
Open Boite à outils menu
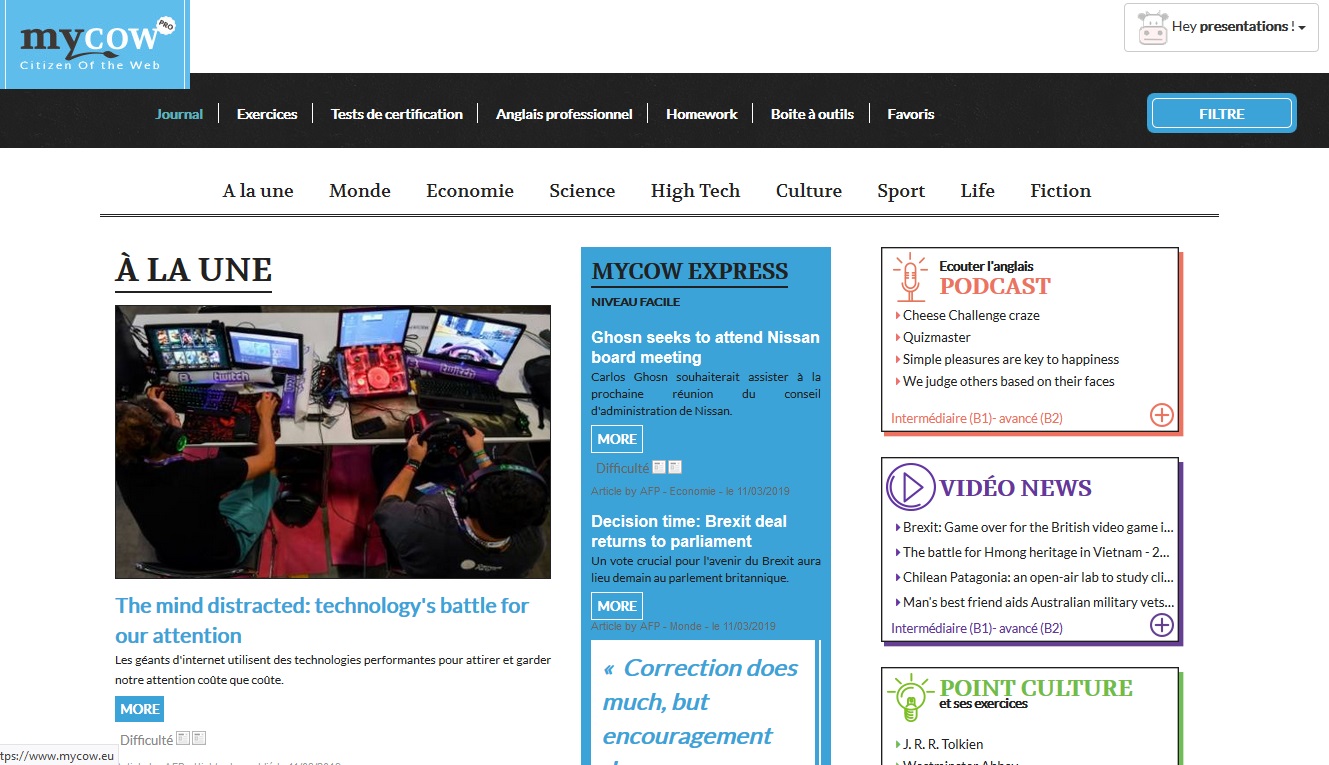(812, 114)
